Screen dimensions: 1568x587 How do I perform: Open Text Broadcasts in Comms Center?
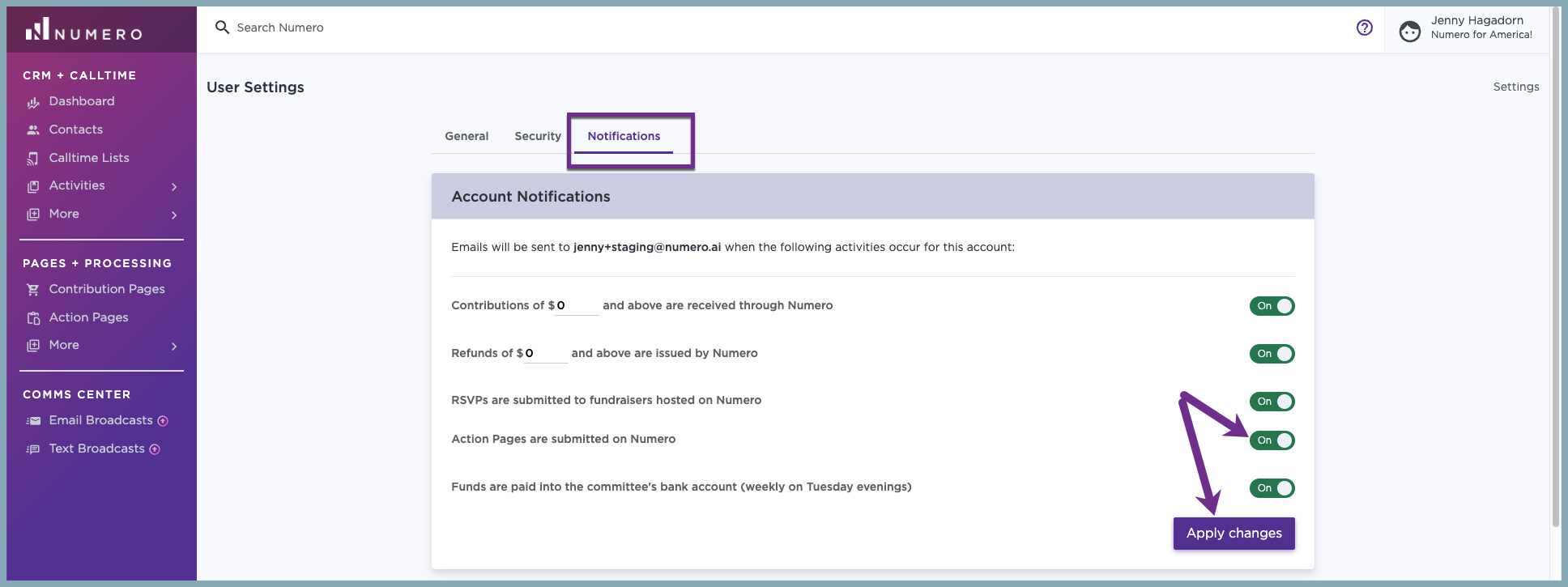click(x=97, y=449)
